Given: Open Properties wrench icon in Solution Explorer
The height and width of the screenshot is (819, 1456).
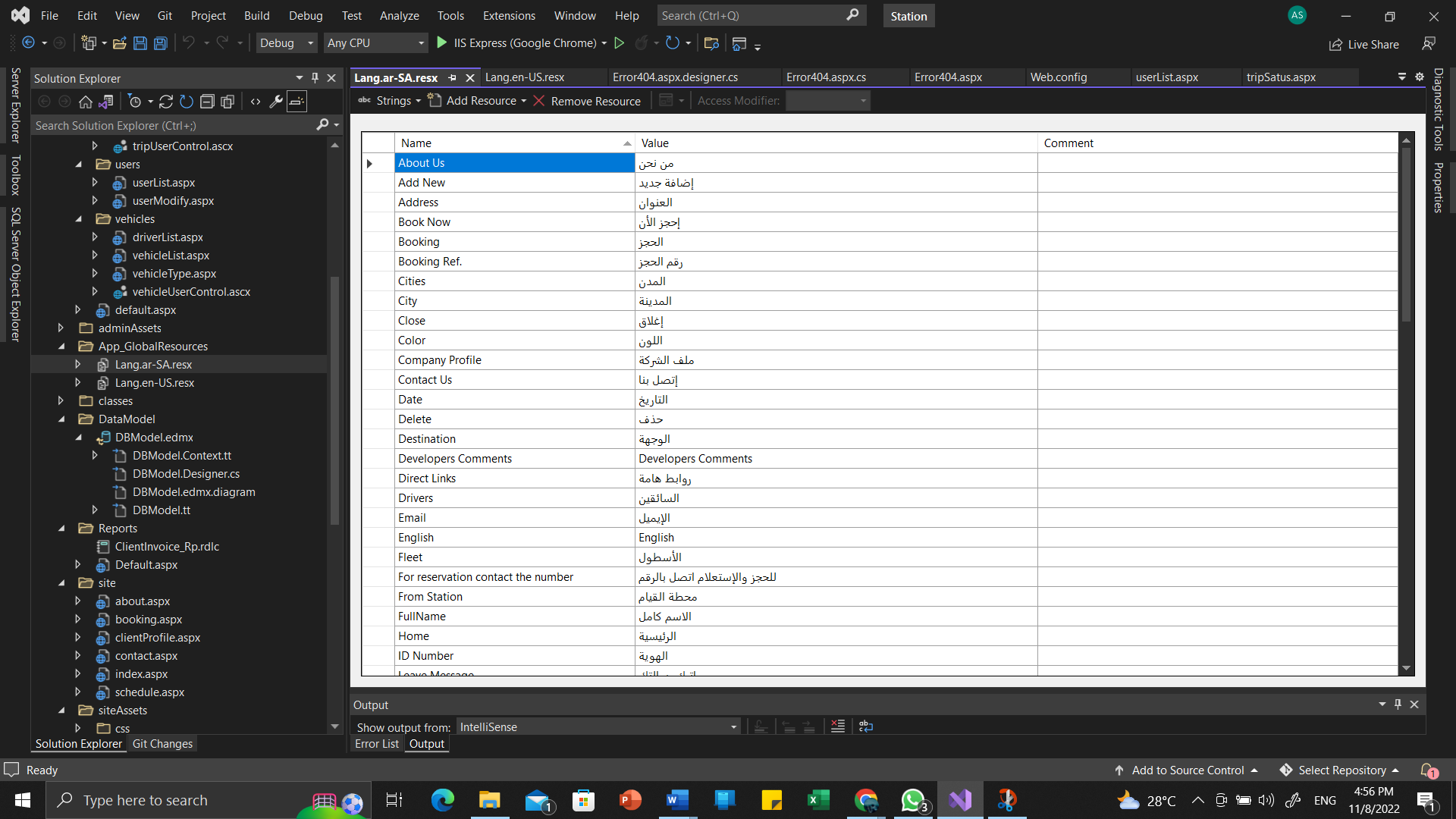Looking at the screenshot, I should click(x=276, y=101).
